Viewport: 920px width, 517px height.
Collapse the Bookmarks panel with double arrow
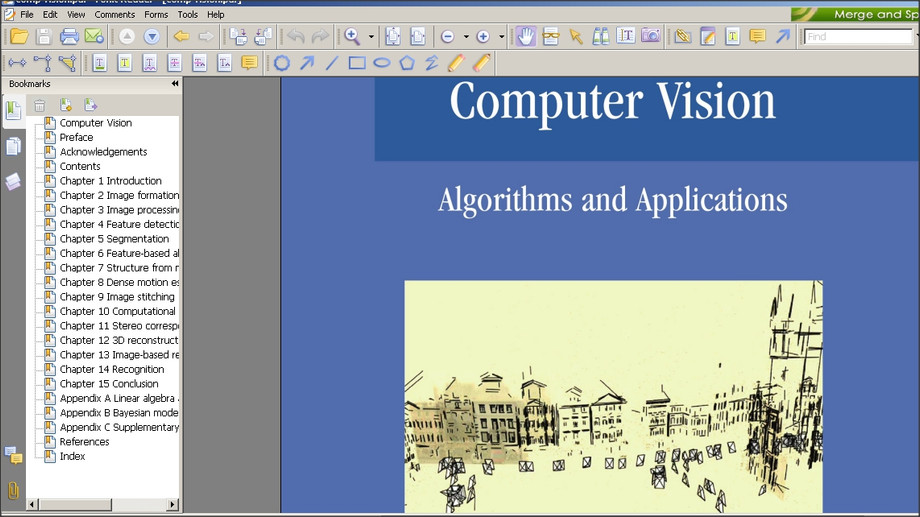(x=175, y=84)
